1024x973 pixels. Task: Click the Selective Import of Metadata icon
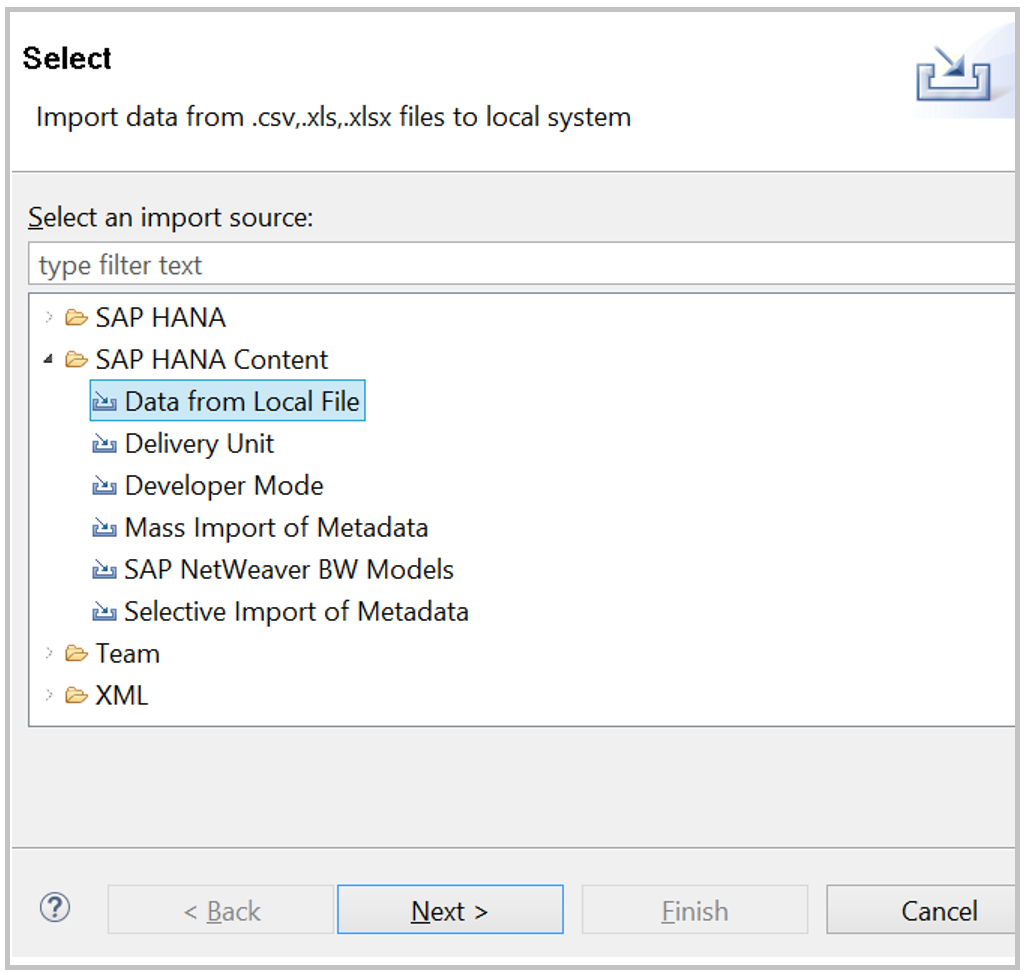click(x=105, y=611)
